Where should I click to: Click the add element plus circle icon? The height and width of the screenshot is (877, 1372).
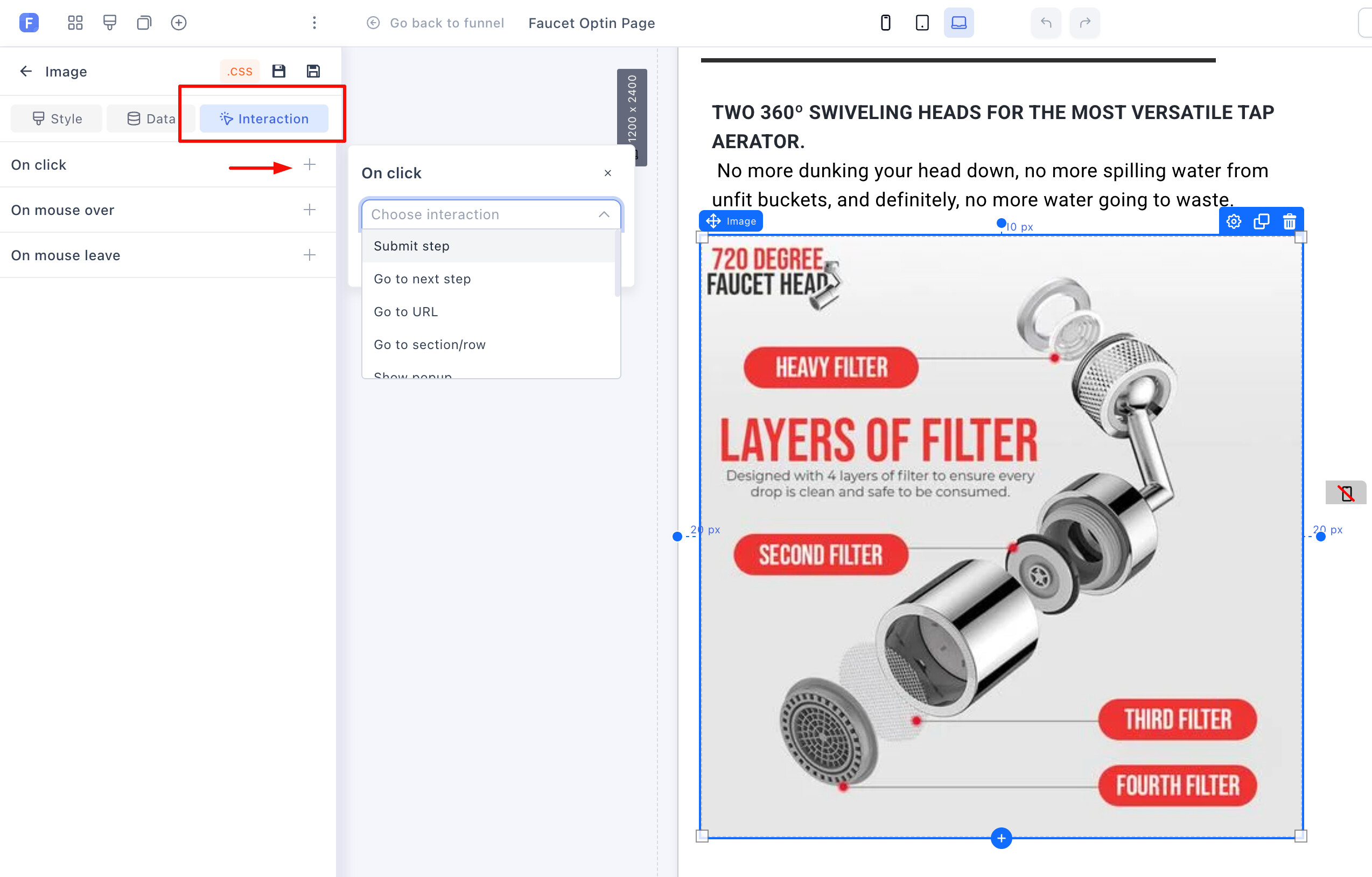179,23
